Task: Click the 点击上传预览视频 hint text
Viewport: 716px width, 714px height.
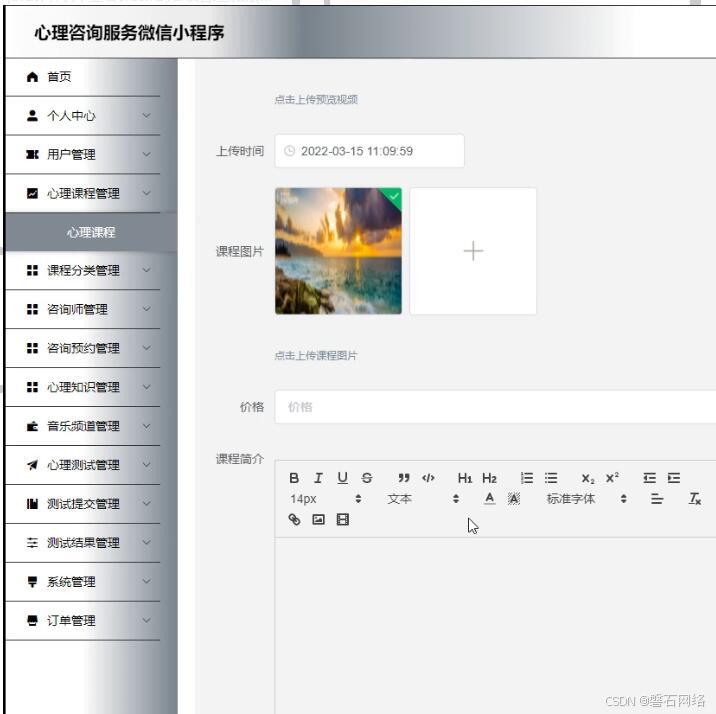Action: 316,99
